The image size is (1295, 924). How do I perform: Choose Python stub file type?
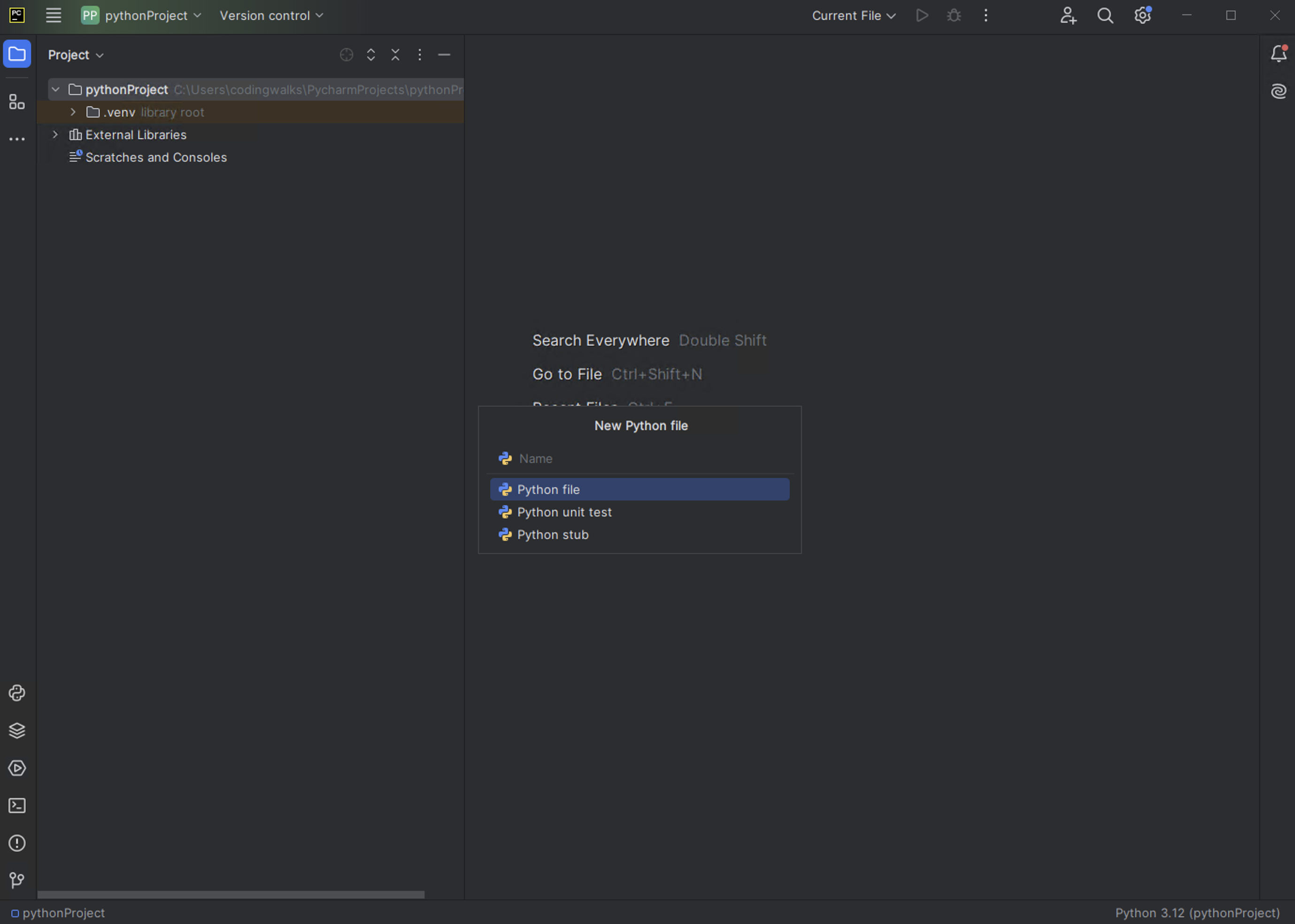(553, 535)
